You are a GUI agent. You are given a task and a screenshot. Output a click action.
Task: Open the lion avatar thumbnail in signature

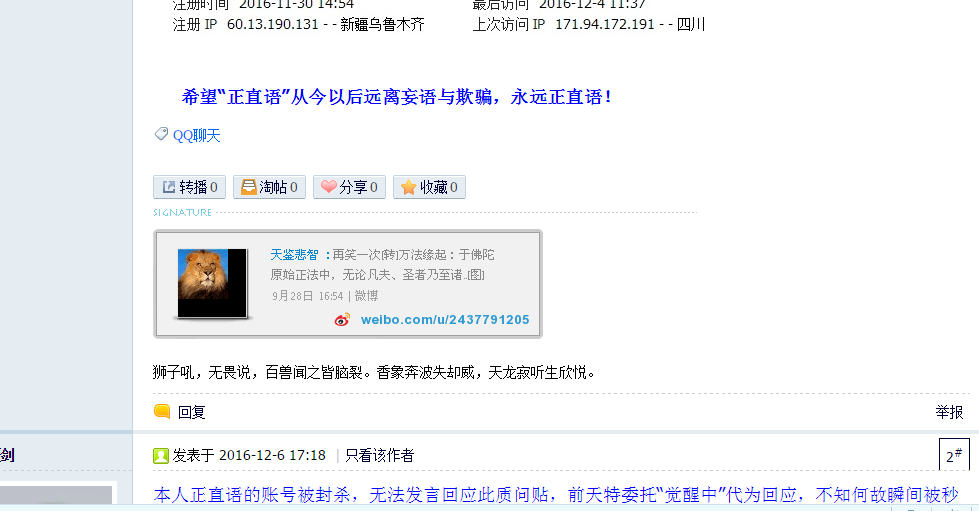(212, 283)
